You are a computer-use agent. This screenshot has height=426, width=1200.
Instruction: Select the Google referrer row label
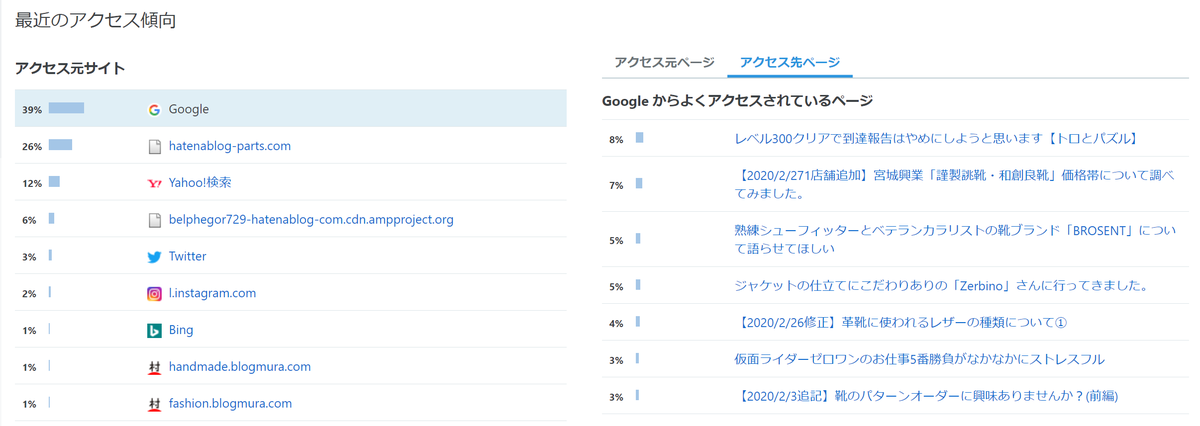pos(189,109)
